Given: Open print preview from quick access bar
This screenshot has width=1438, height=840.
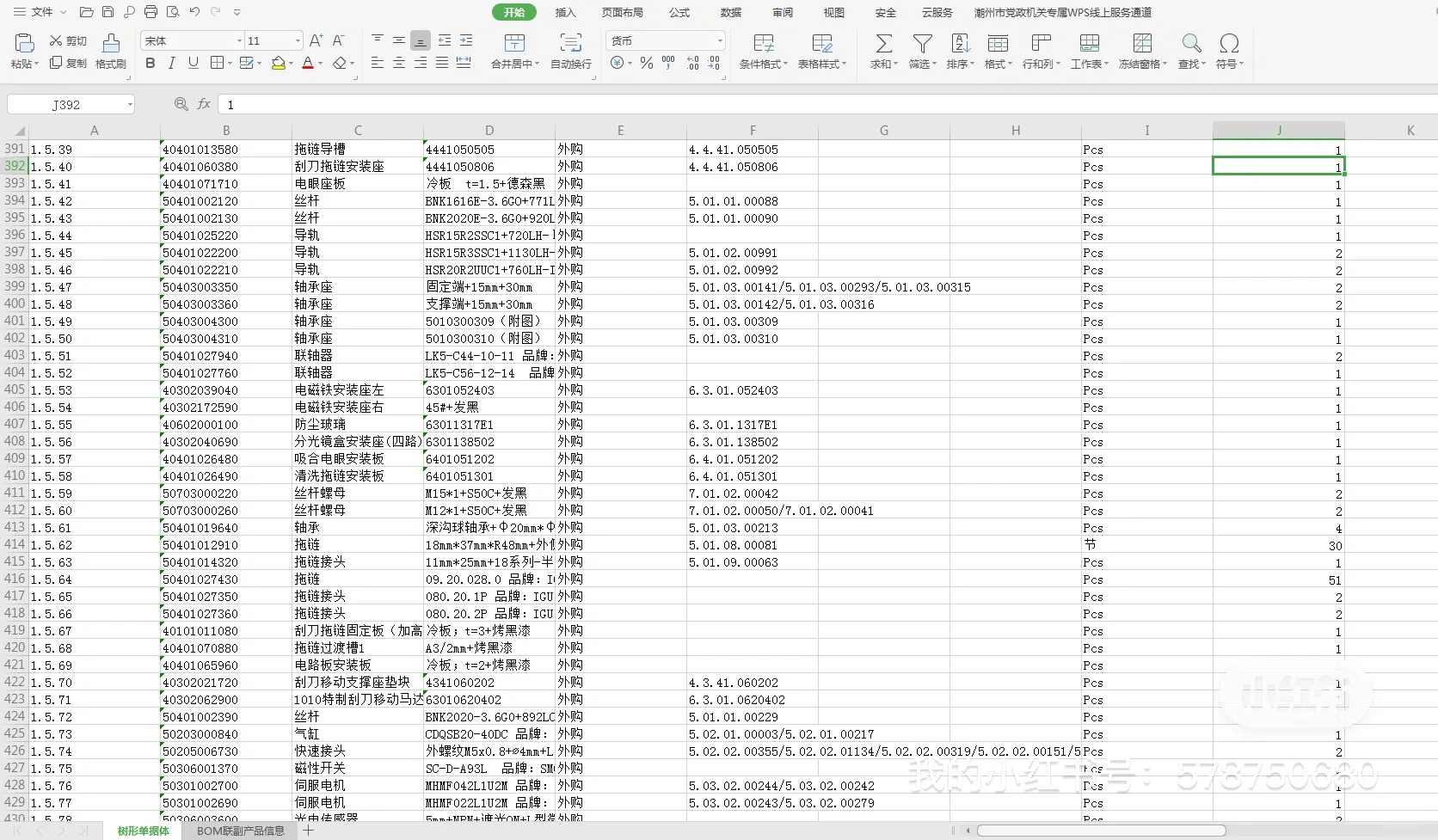Looking at the screenshot, I should coord(173,12).
